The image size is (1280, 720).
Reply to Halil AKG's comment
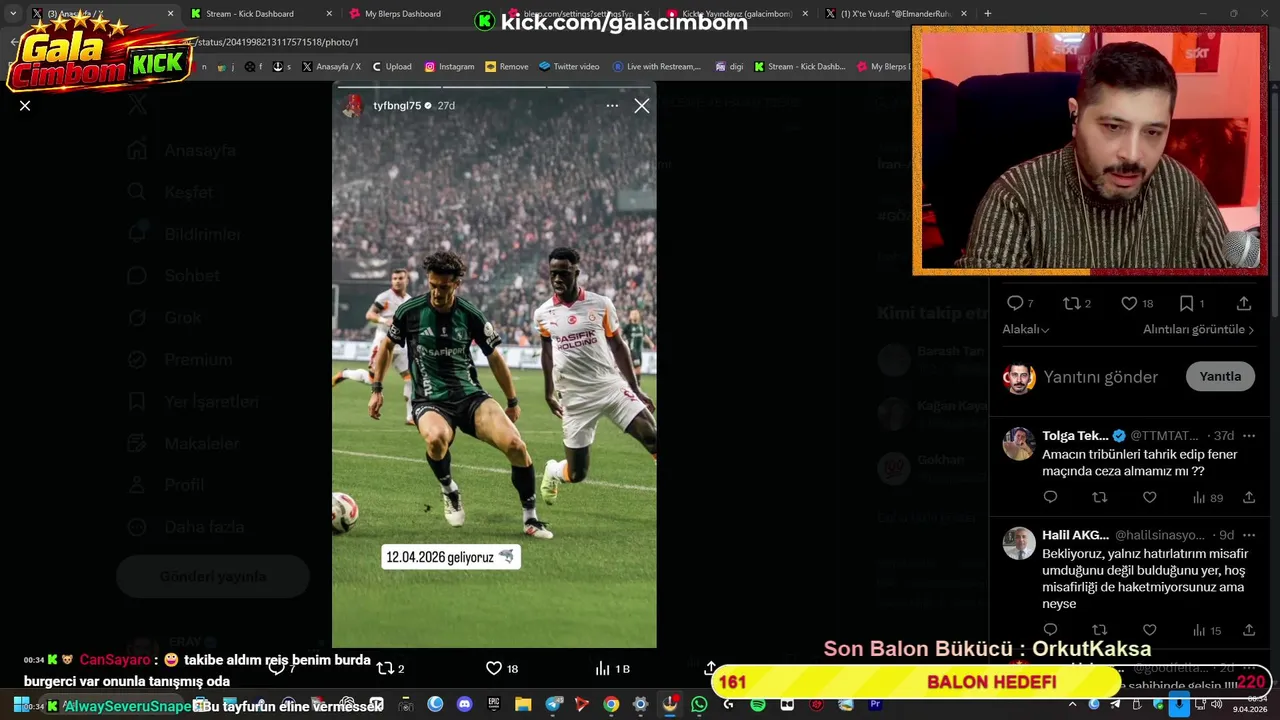(1050, 630)
